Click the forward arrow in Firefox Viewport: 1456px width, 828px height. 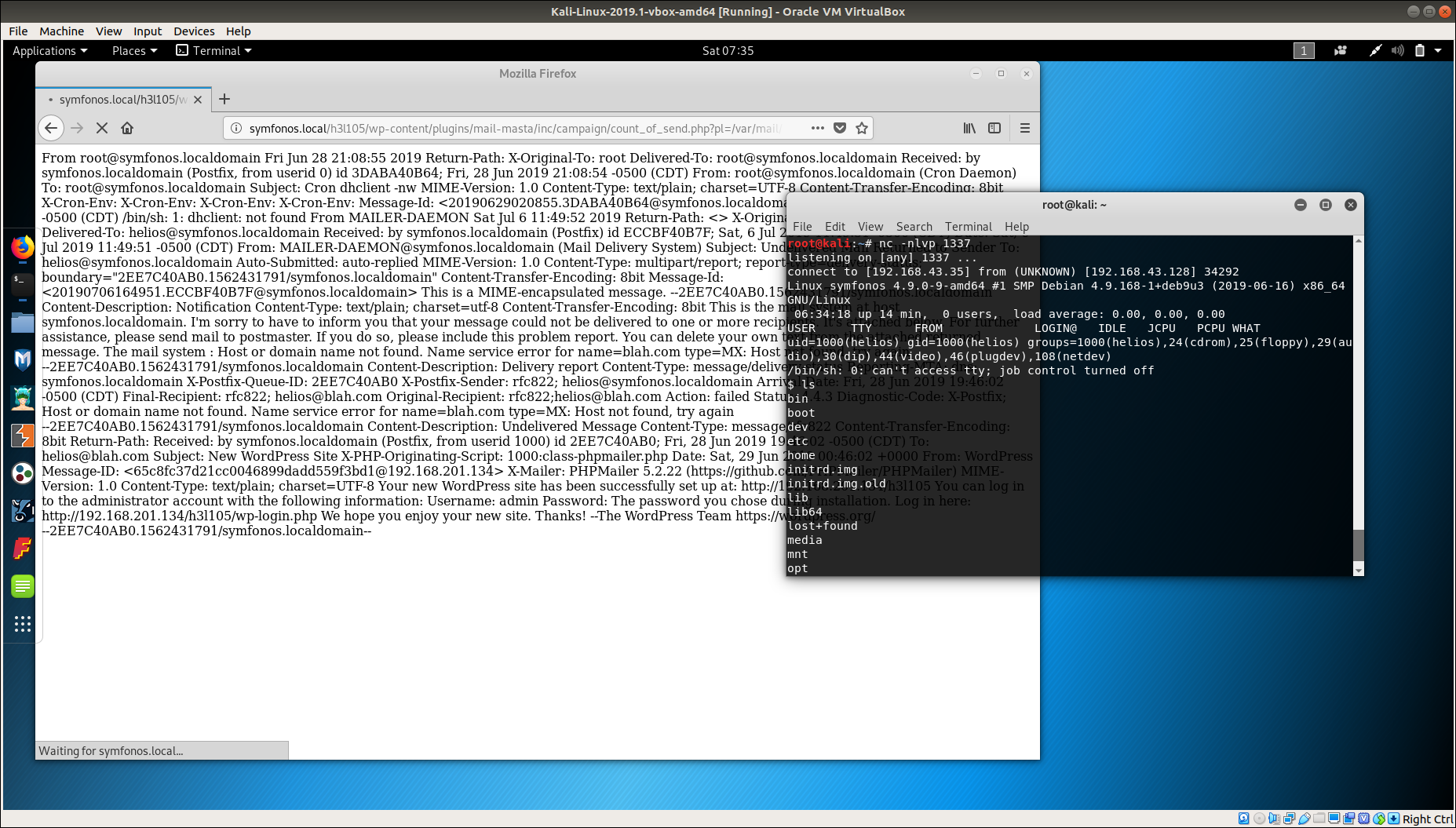[x=77, y=128]
